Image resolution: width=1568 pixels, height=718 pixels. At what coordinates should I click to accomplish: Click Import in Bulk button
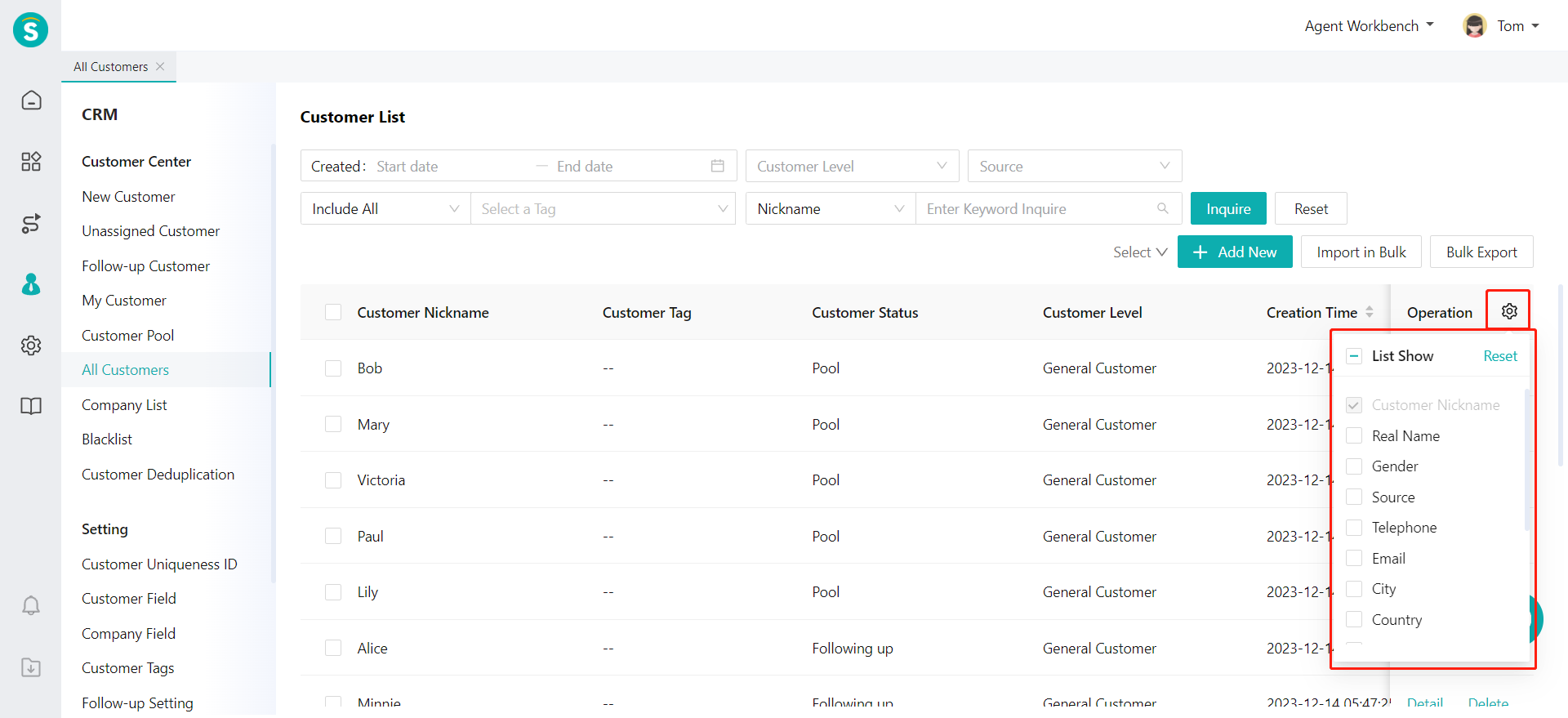[x=1361, y=252]
